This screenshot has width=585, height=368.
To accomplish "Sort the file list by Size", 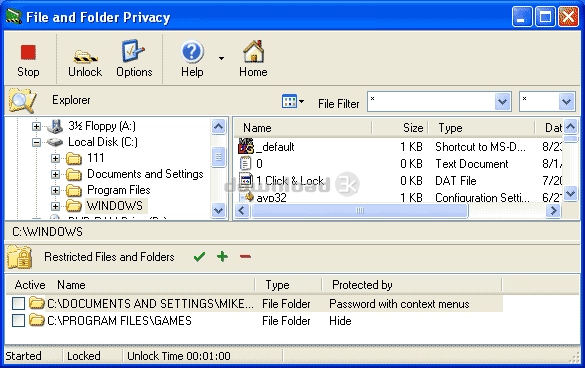I will (400, 128).
